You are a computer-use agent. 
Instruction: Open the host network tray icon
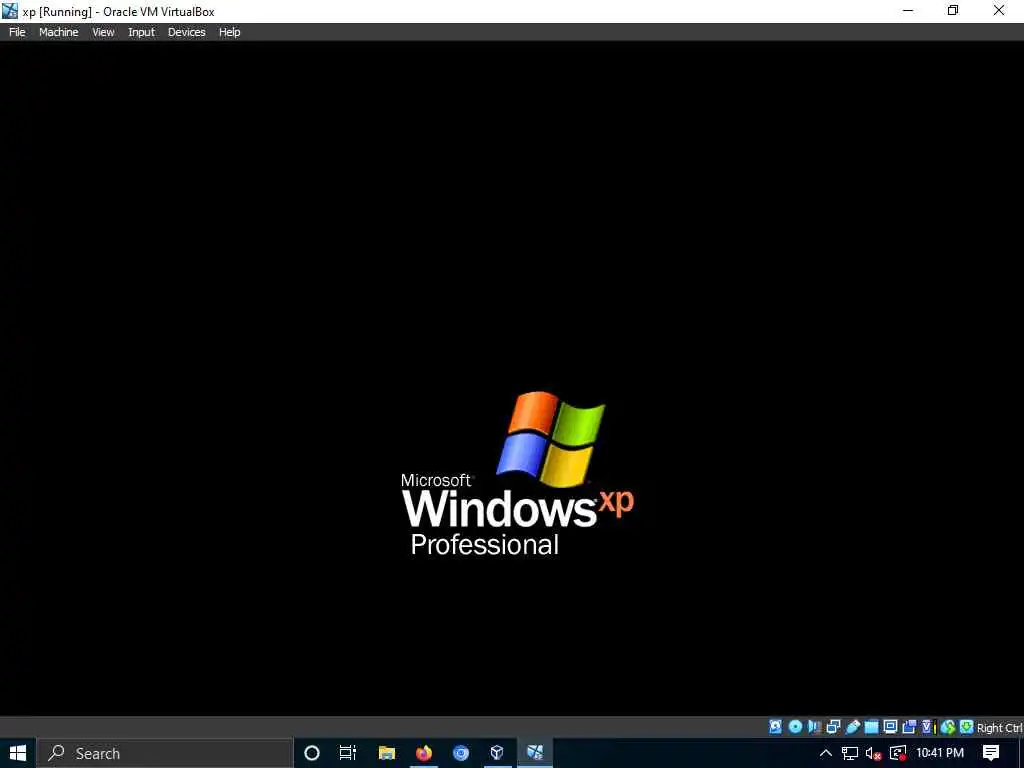pyautogui.click(x=850, y=753)
